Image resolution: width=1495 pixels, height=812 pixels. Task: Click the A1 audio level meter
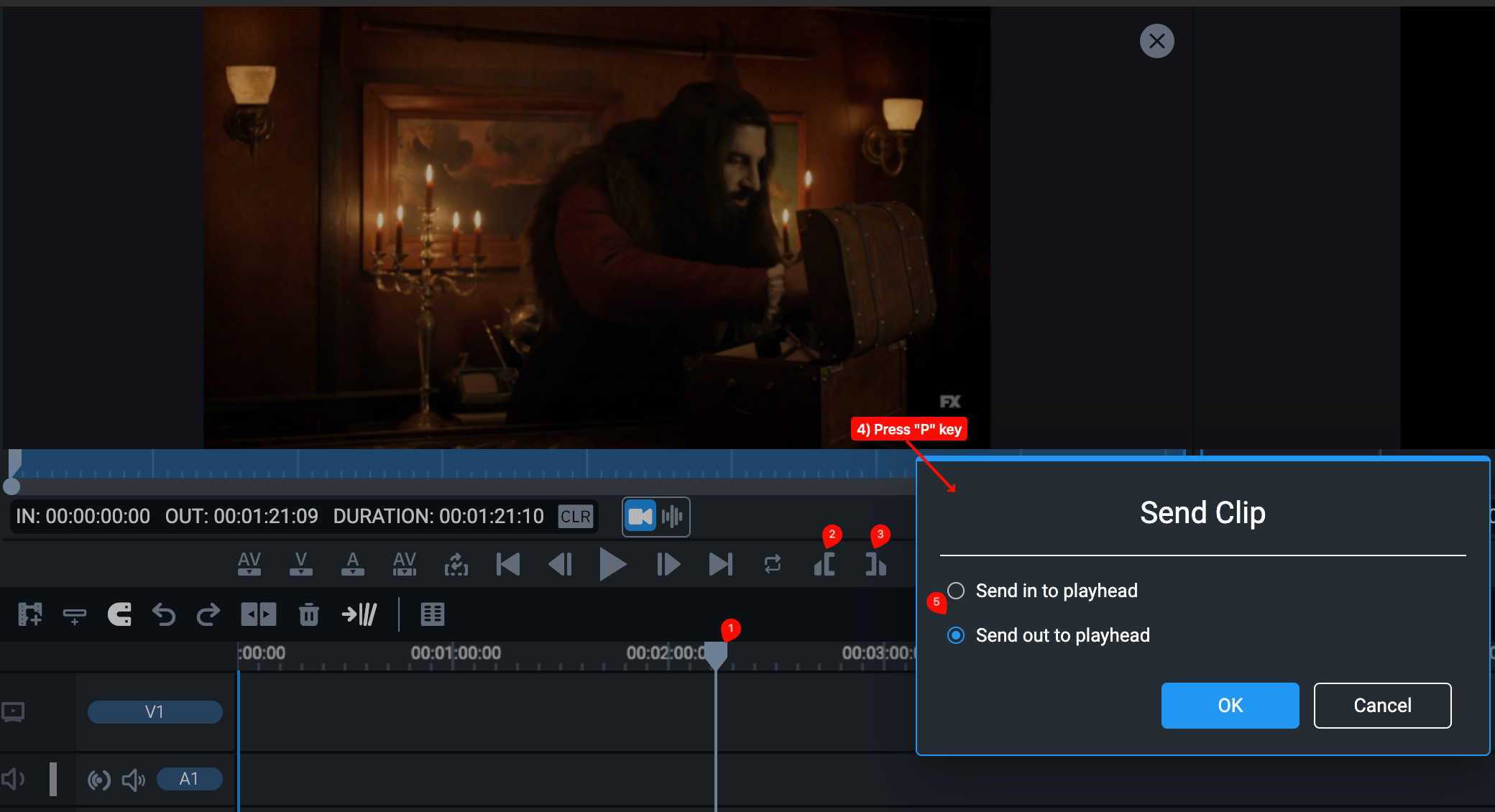click(53, 779)
